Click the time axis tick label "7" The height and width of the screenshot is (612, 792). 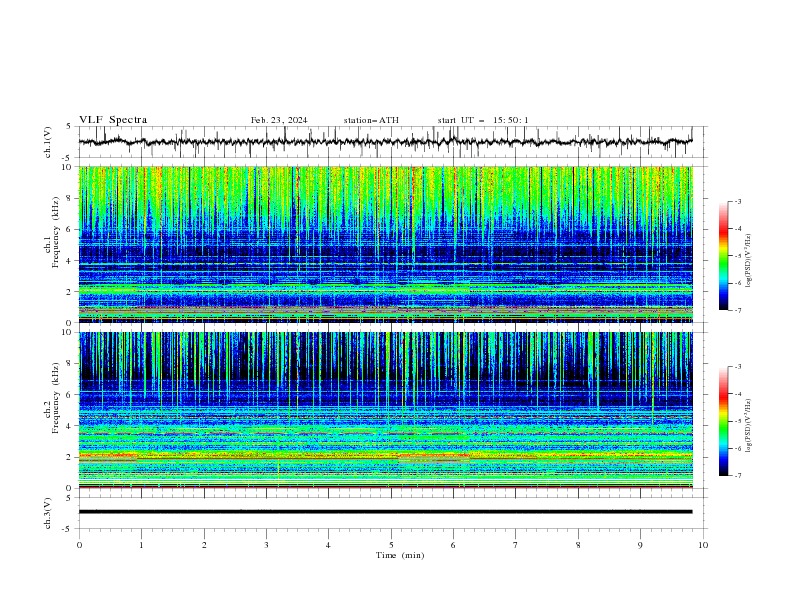(516, 545)
